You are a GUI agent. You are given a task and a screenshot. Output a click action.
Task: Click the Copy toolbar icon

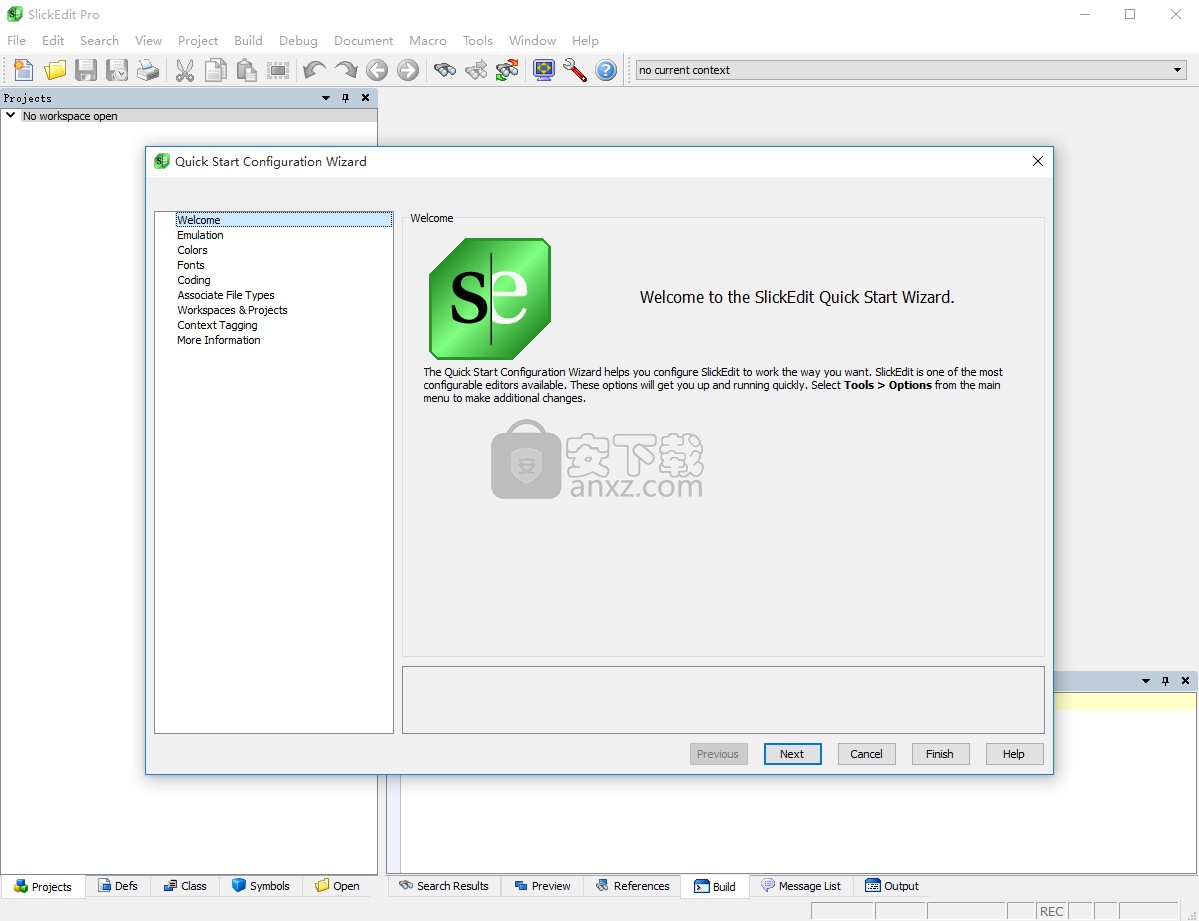tap(216, 70)
